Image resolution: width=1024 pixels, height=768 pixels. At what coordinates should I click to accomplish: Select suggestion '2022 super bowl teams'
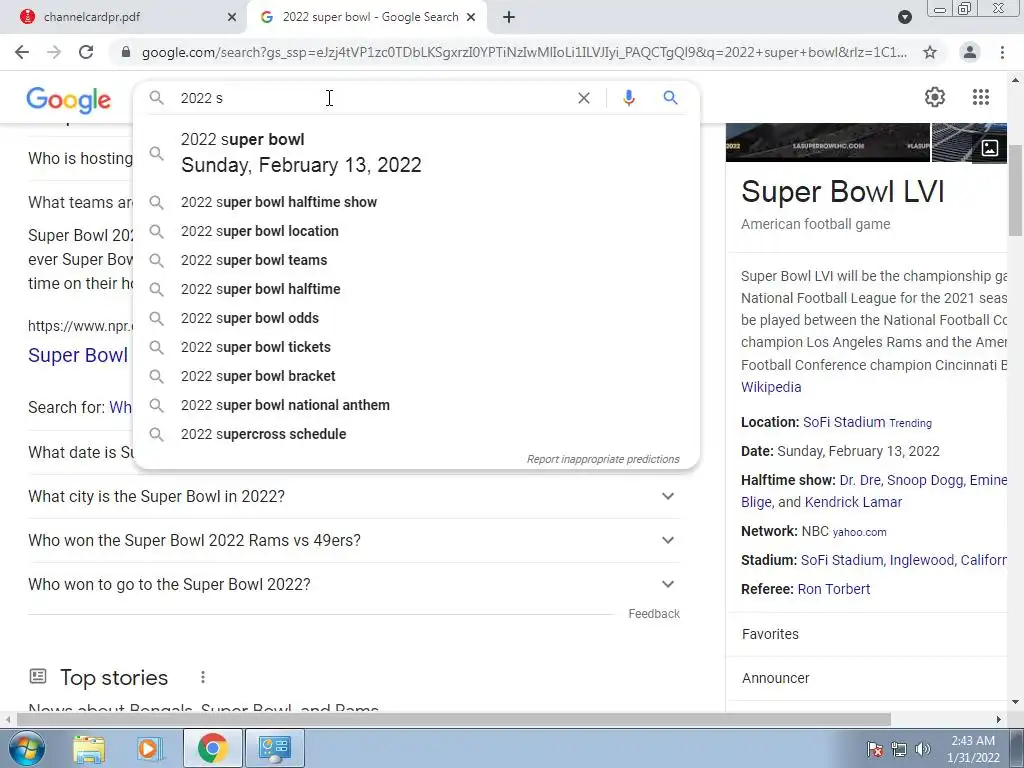coord(417,260)
